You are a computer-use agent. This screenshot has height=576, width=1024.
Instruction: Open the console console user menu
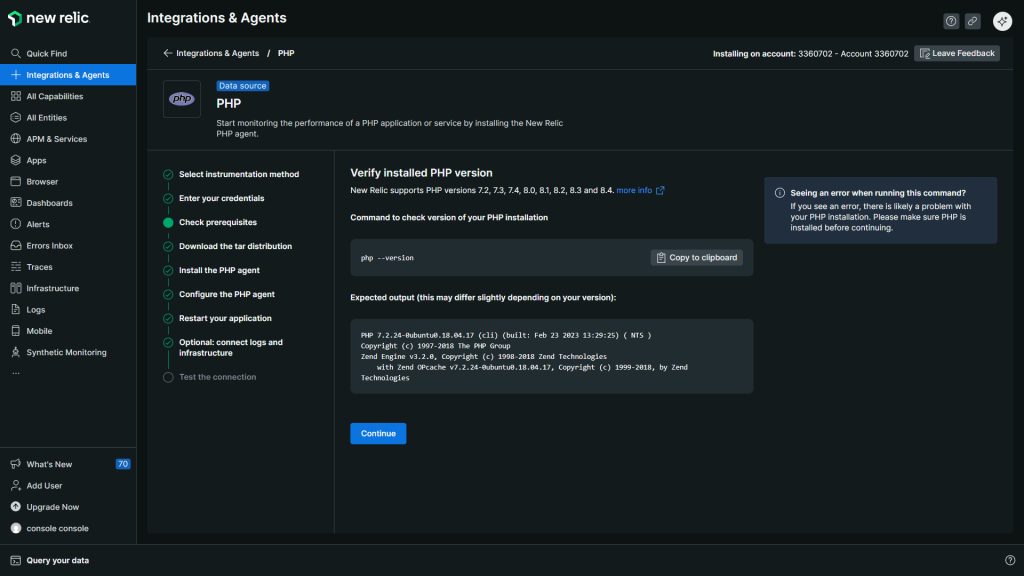pos(57,528)
